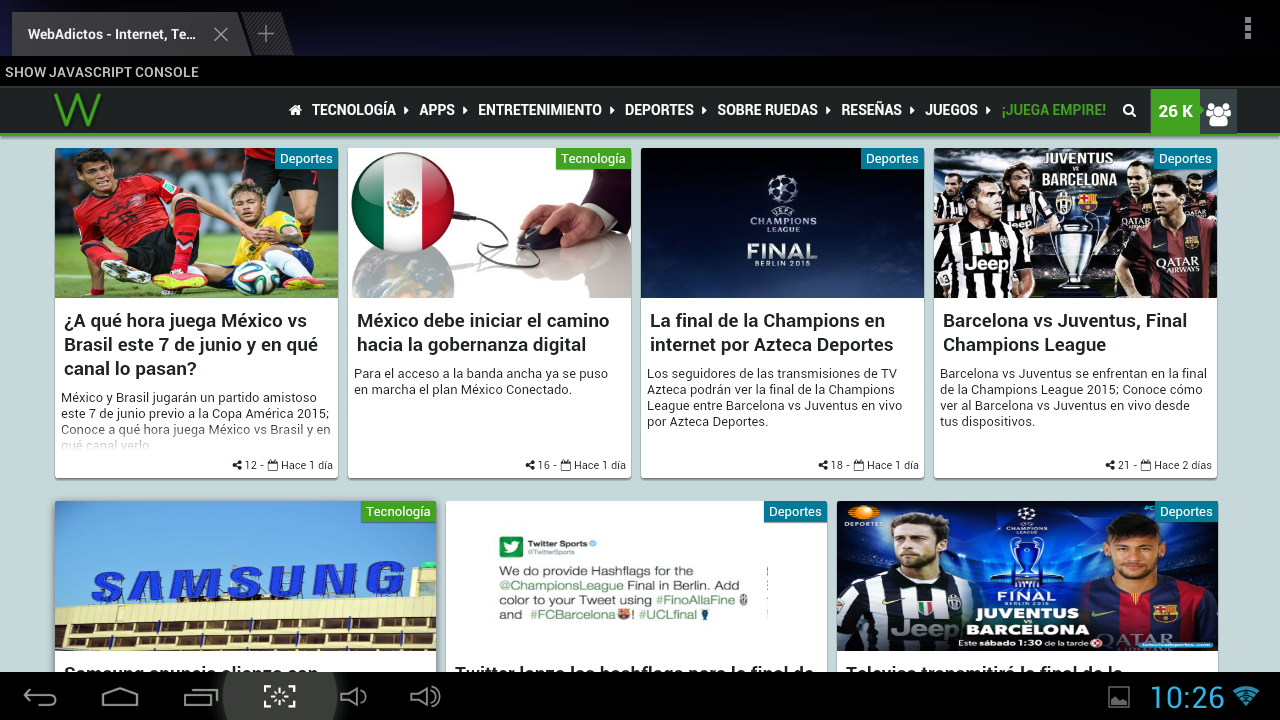The image size is (1280, 720).
Task: Open headline about México vs Brasil 7 de junio
Action: click(x=191, y=345)
